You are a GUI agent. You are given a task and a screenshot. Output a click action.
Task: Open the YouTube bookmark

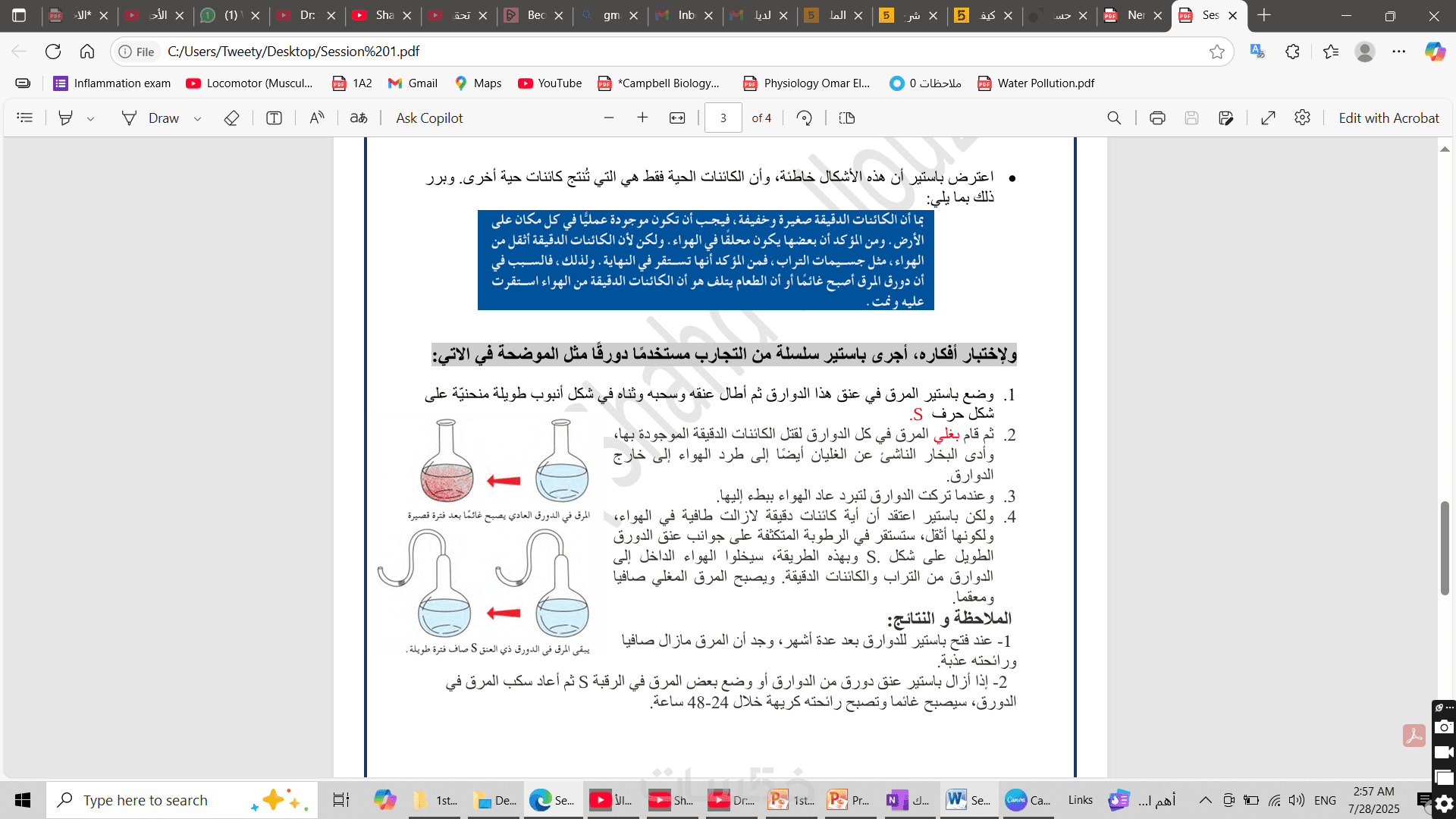tap(550, 83)
